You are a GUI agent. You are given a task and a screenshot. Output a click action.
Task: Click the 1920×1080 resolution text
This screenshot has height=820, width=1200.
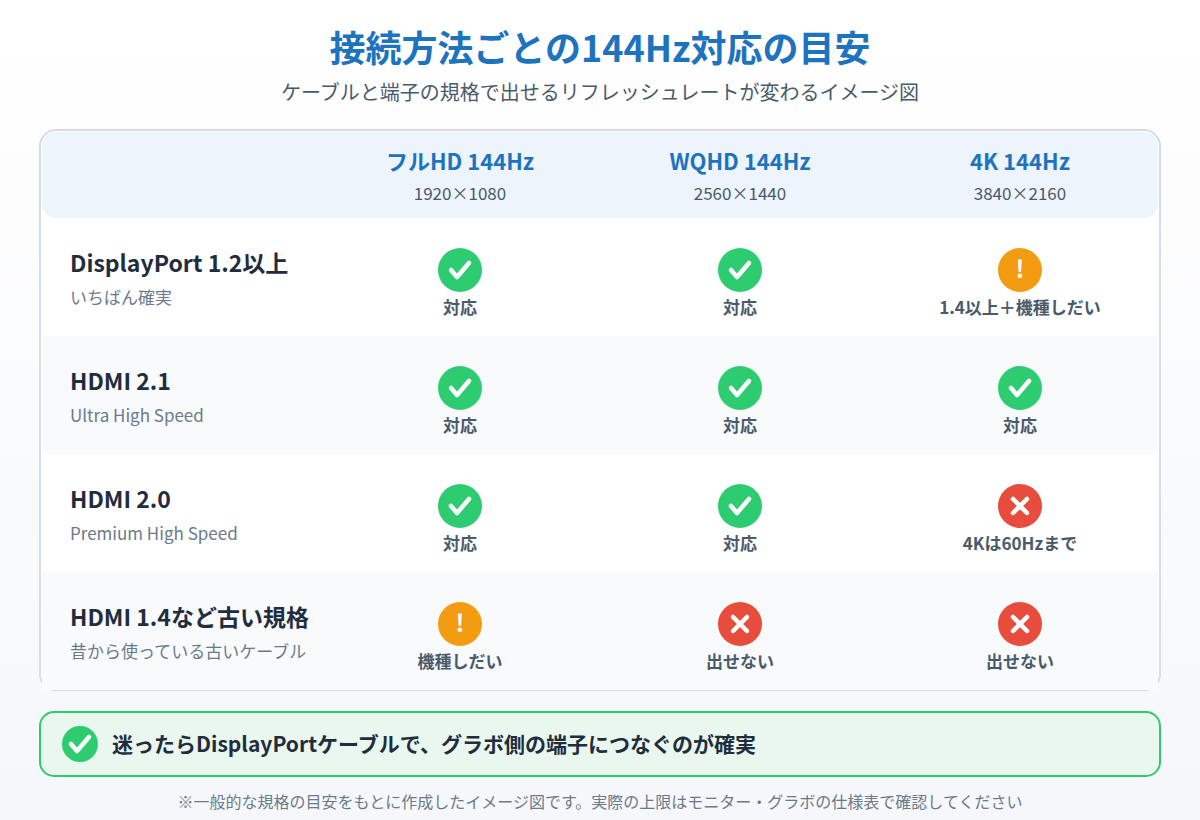coord(460,194)
